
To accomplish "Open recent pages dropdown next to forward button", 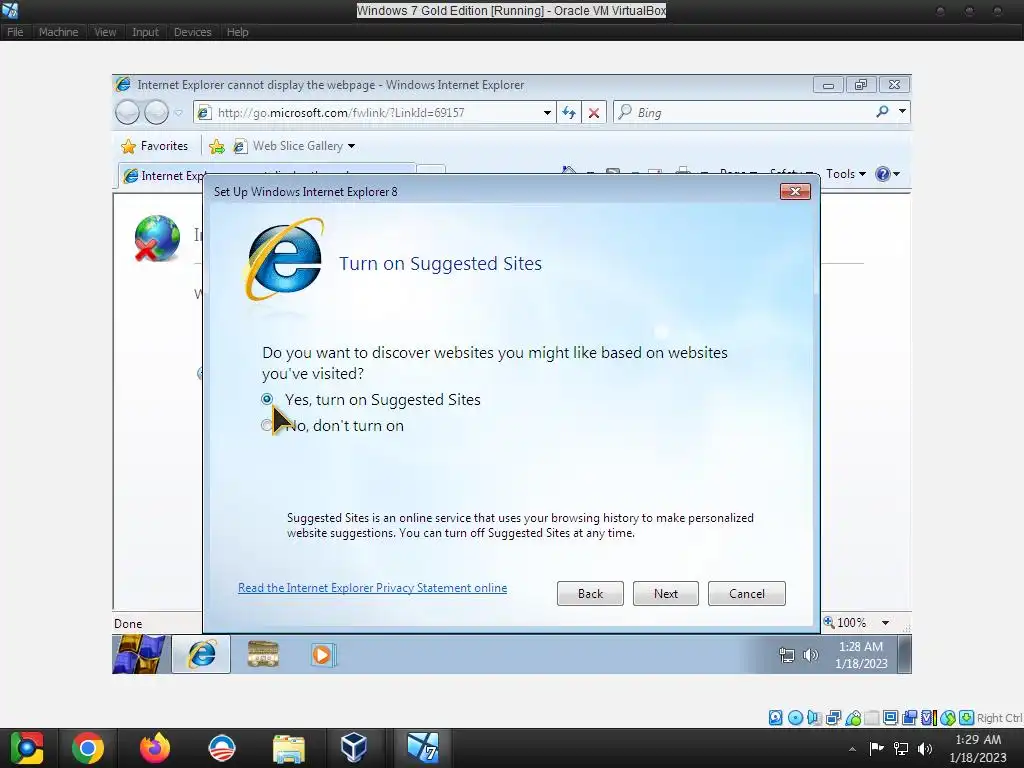I will [178, 113].
